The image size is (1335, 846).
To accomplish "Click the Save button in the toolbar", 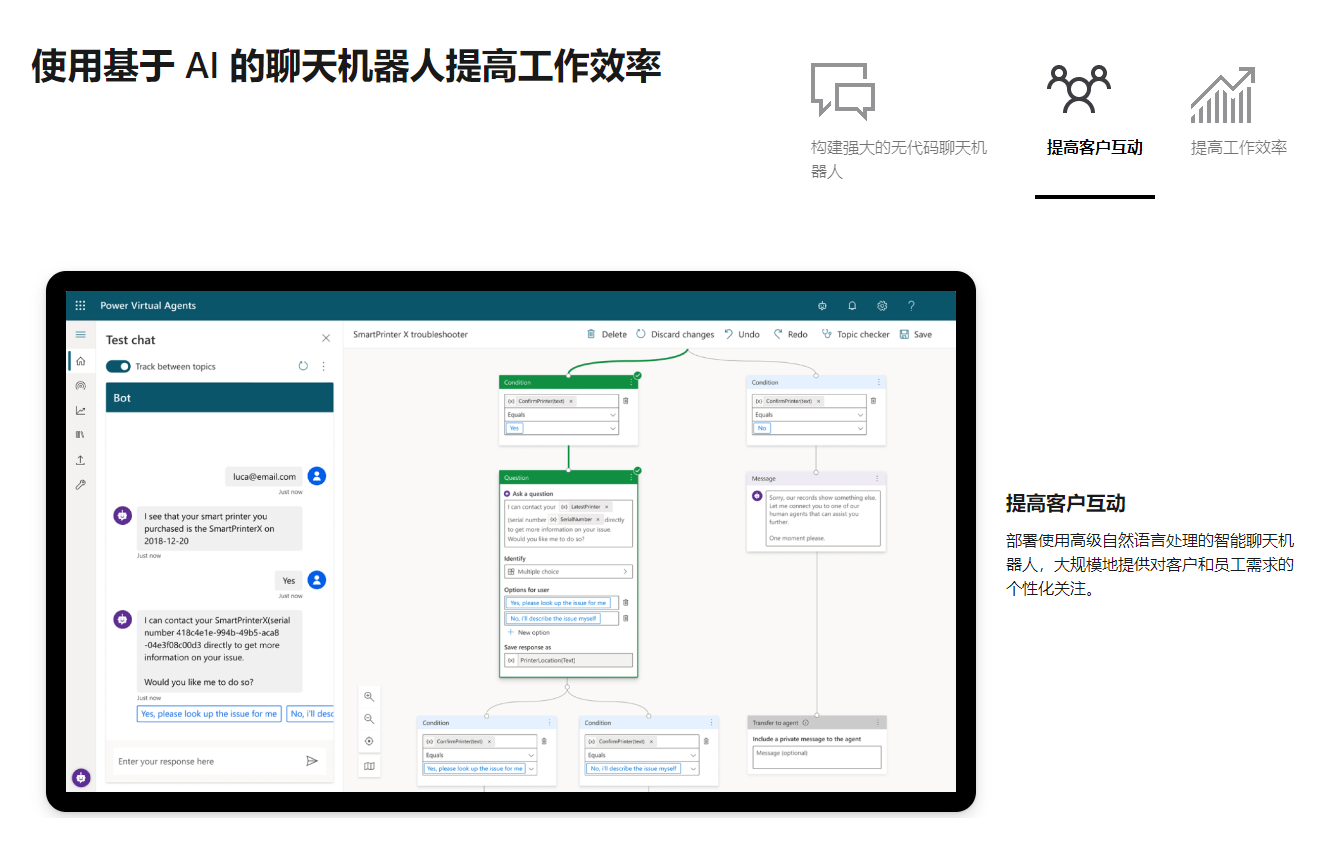I will click(915, 335).
